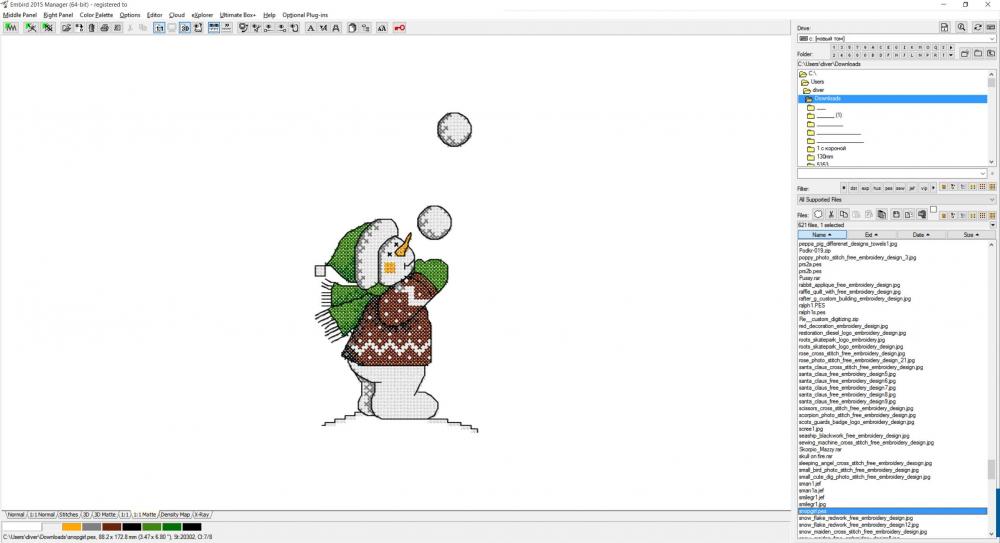Open the Right Panel menu
Viewport: 1000px width, 543px height.
(58, 15)
